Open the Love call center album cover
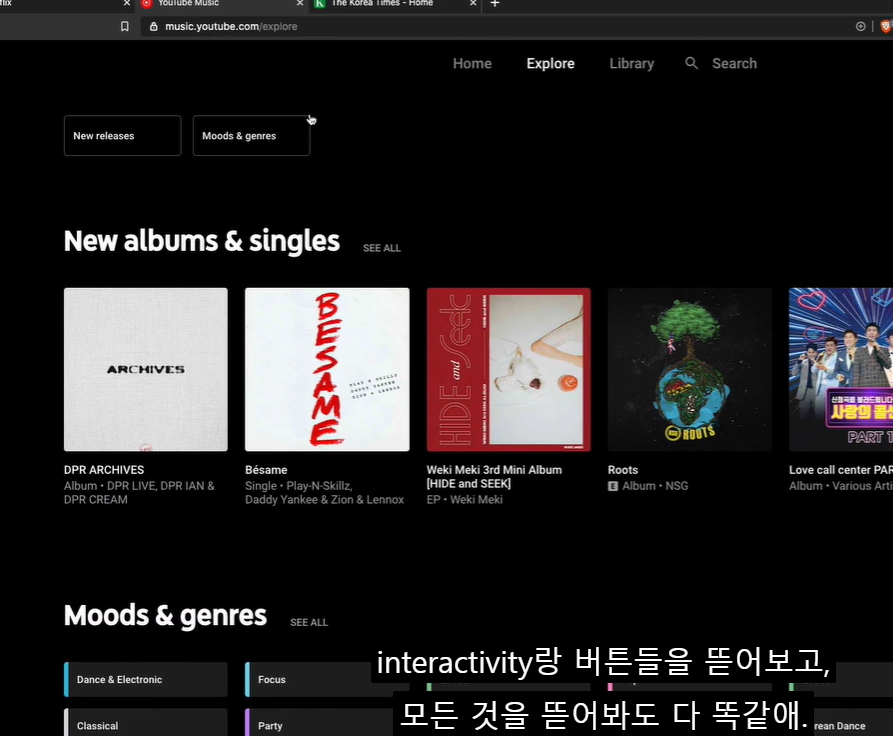The height and width of the screenshot is (736, 893). (841, 370)
